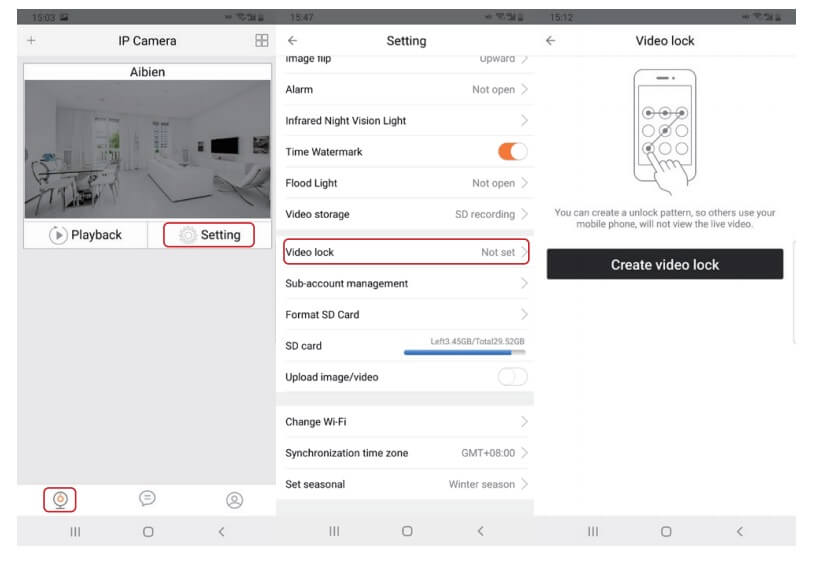Disable the Time Watermark switch
The height and width of the screenshot is (567, 816).
512,152
